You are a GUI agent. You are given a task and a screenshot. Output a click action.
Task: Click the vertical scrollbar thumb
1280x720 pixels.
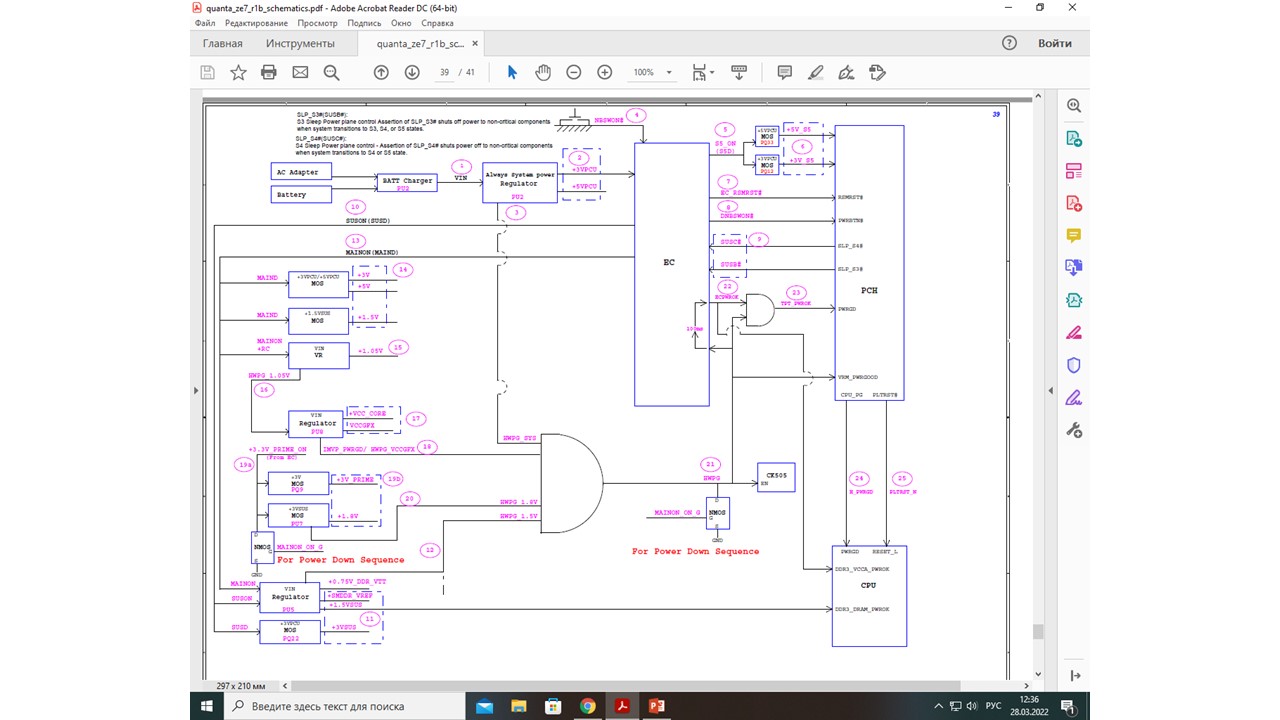coord(1038,631)
